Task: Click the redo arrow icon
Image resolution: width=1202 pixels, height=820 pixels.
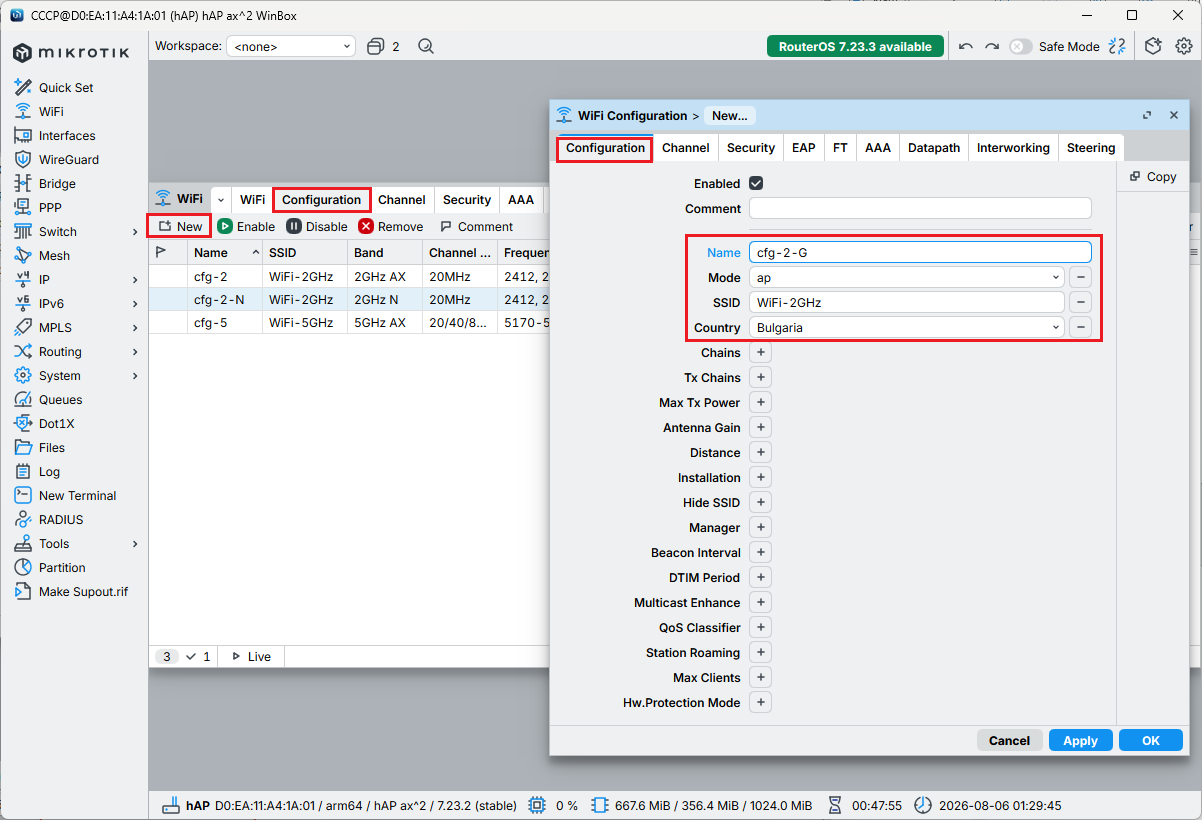Action: pyautogui.click(x=992, y=46)
